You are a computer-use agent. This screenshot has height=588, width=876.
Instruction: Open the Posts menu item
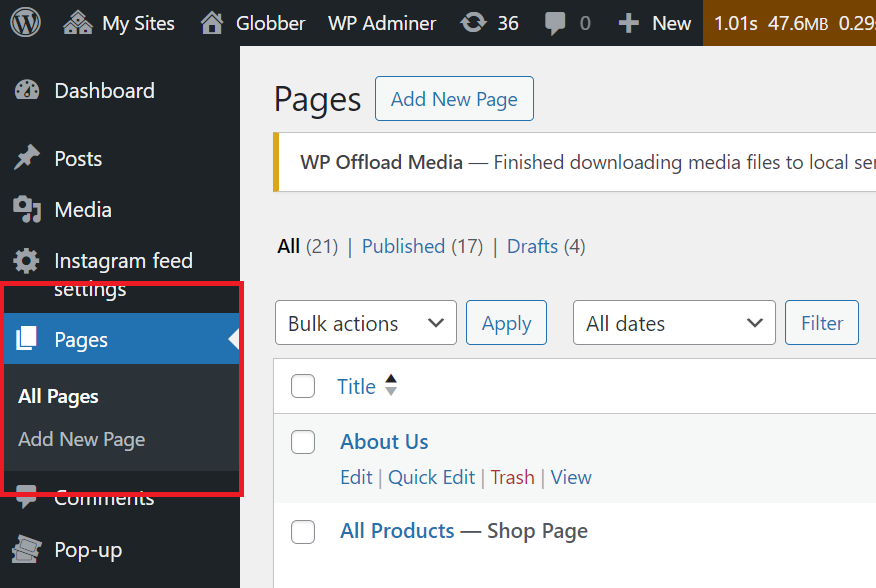coord(78,159)
